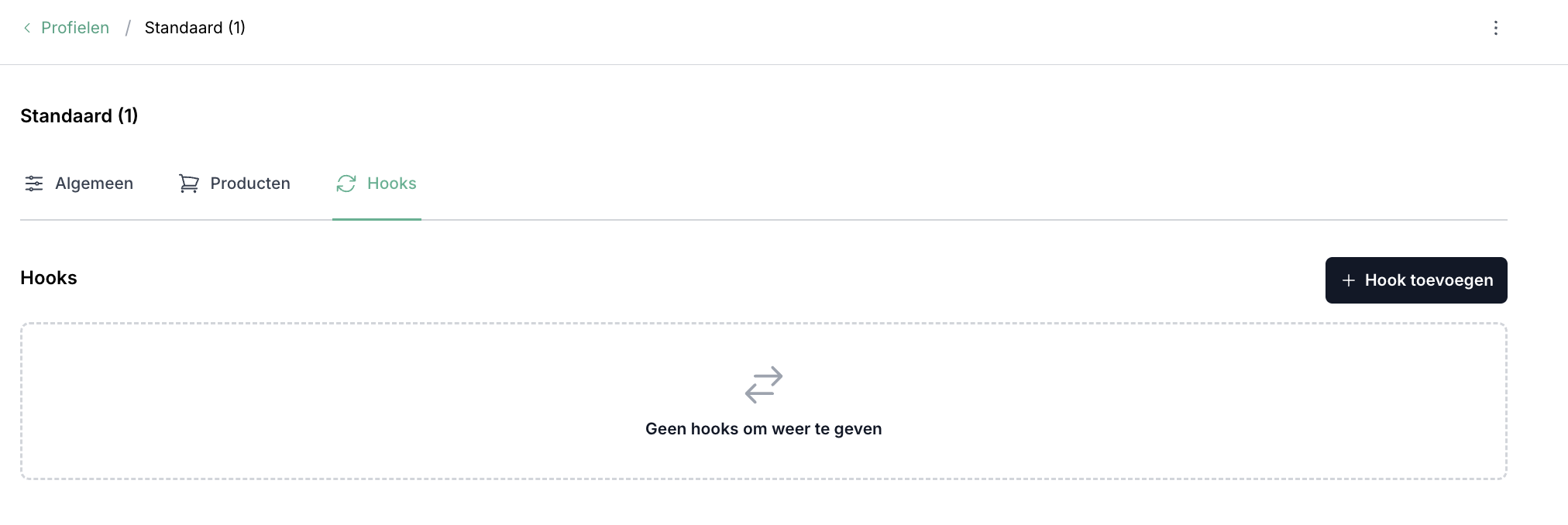Viewport: 1568px width, 525px height.
Task: Click the shopping cart icon for Producten
Action: [x=189, y=184]
